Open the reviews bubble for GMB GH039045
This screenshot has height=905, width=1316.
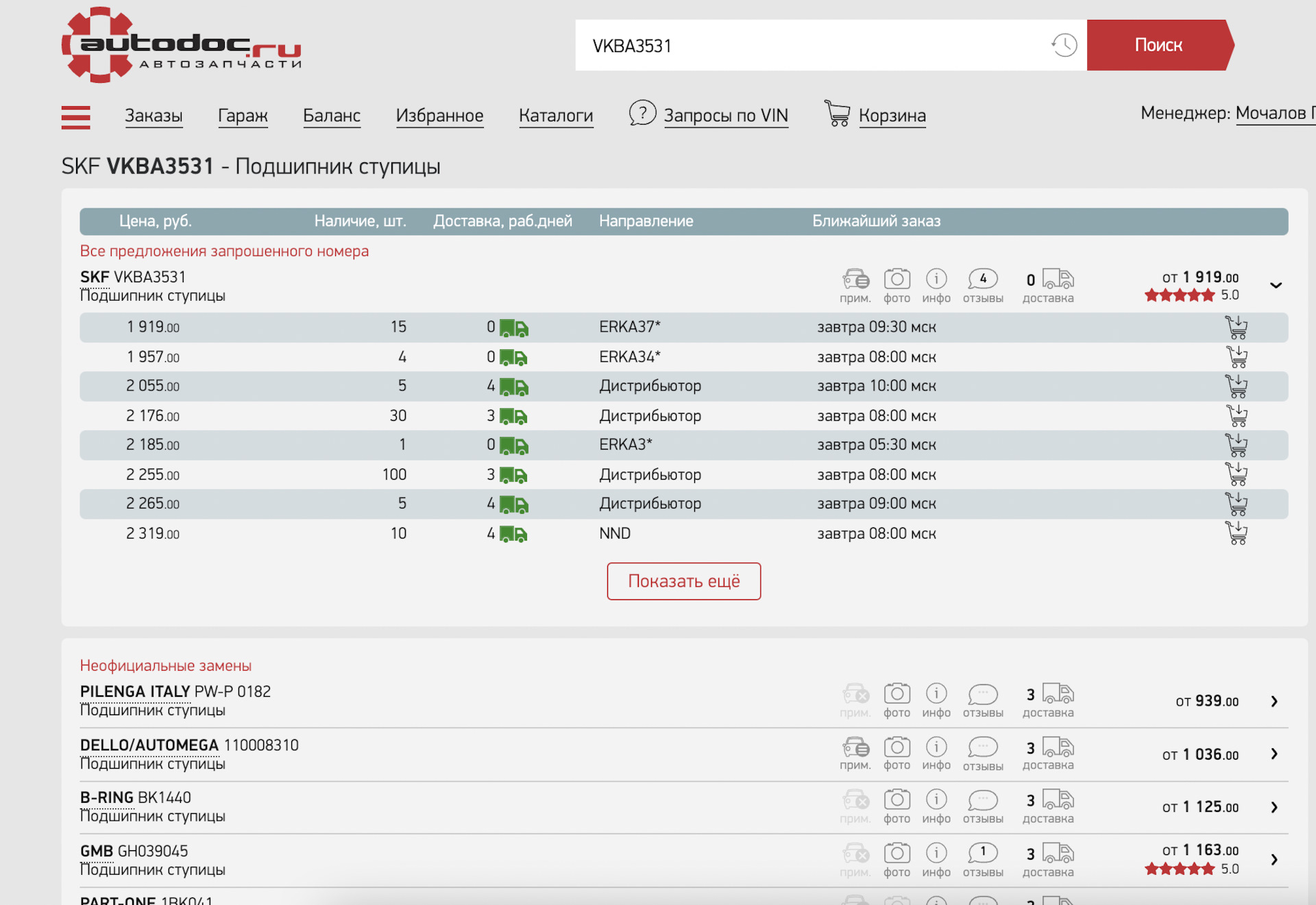[982, 853]
